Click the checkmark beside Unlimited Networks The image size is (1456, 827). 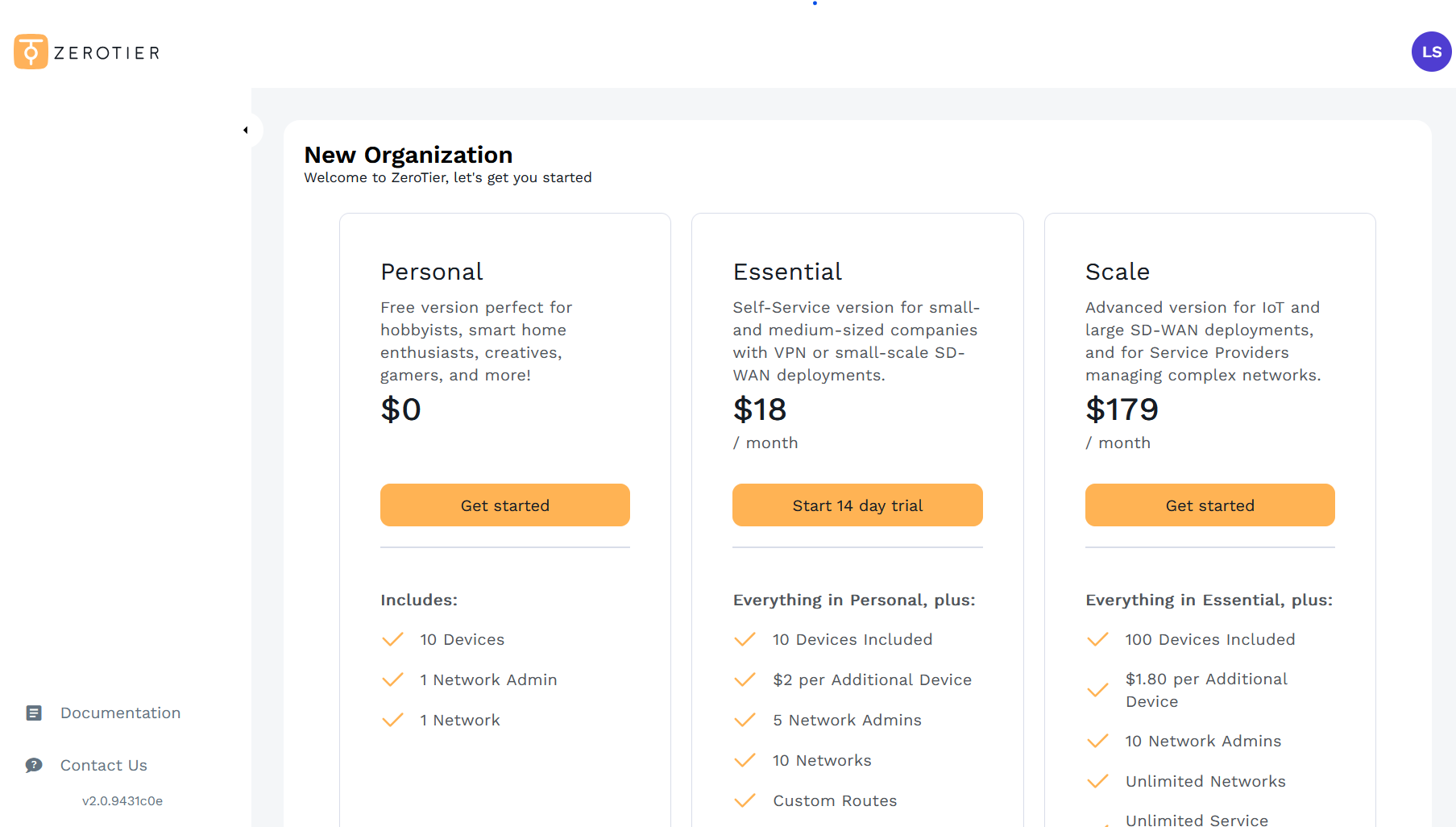[1097, 781]
